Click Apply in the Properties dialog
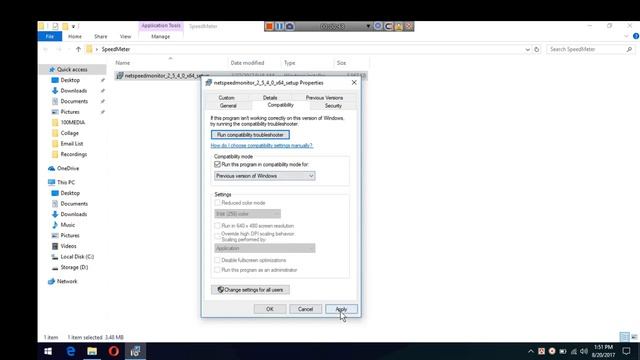The height and width of the screenshot is (360, 640). (x=341, y=309)
